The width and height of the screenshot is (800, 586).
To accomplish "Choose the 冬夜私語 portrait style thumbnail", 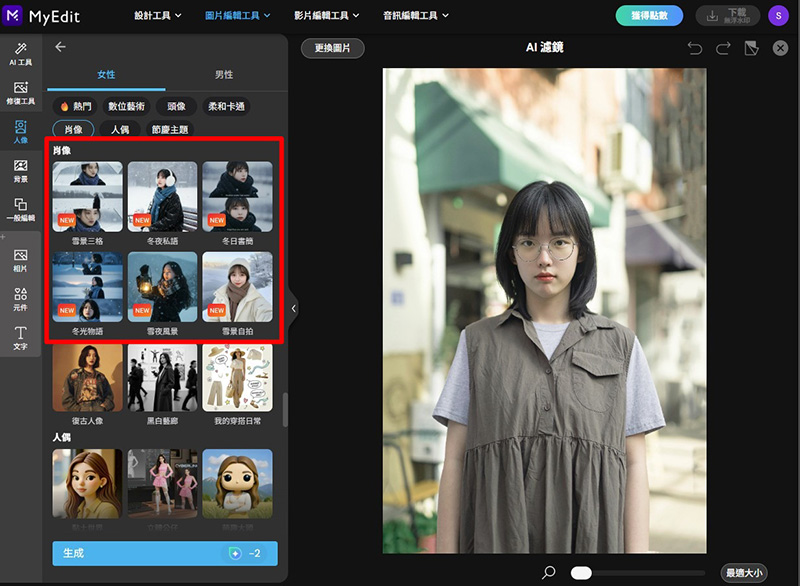I will 162,196.
